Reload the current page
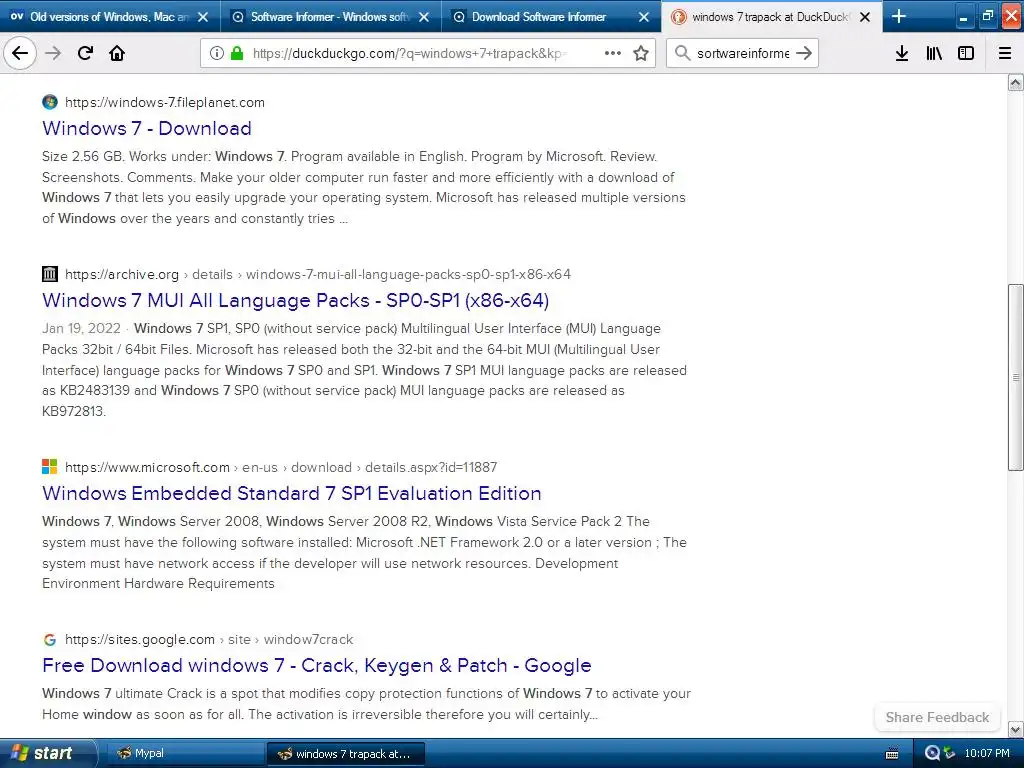This screenshot has width=1024, height=768. tap(85, 53)
